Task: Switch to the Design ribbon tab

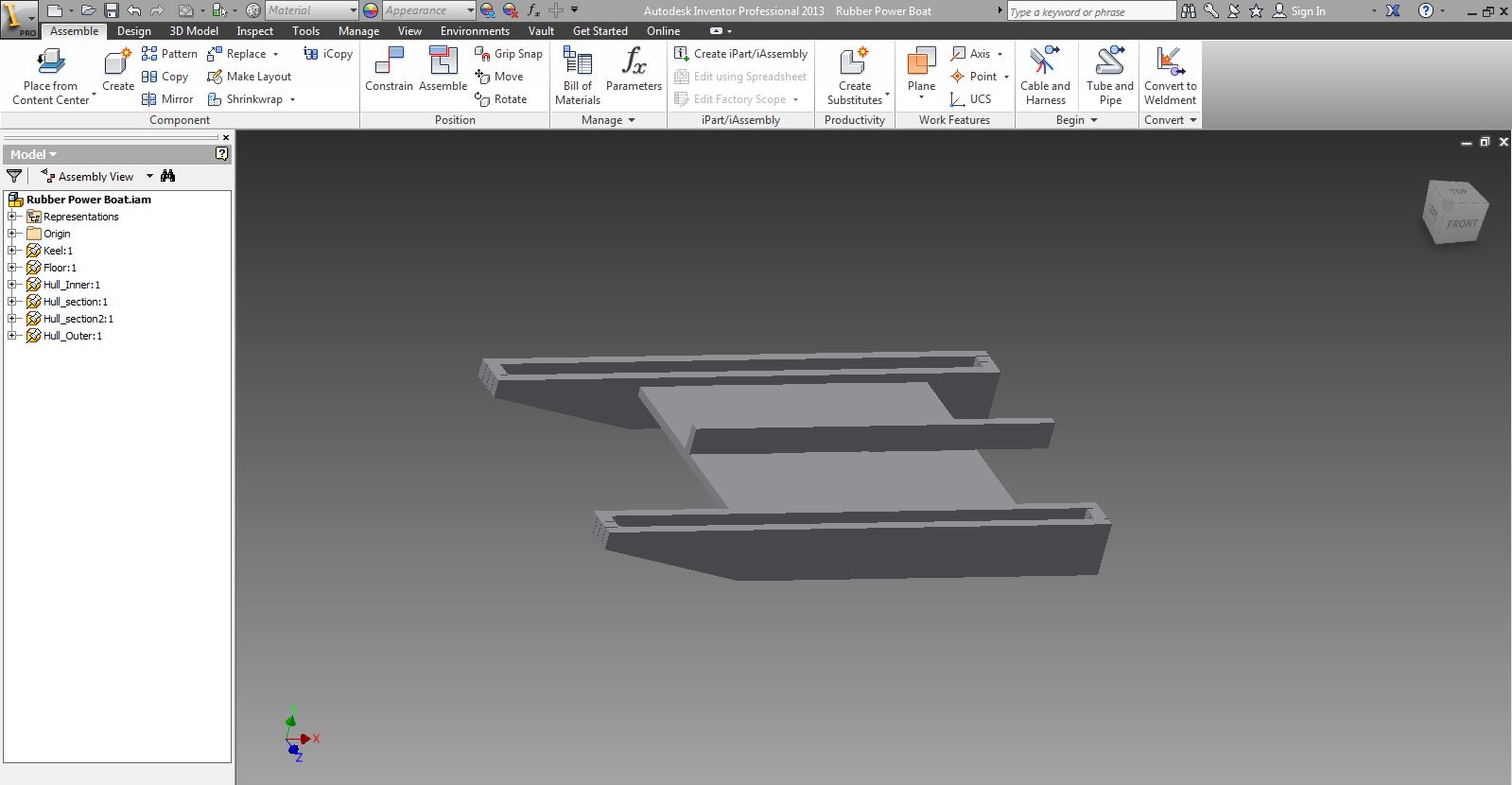Action: pos(133,31)
